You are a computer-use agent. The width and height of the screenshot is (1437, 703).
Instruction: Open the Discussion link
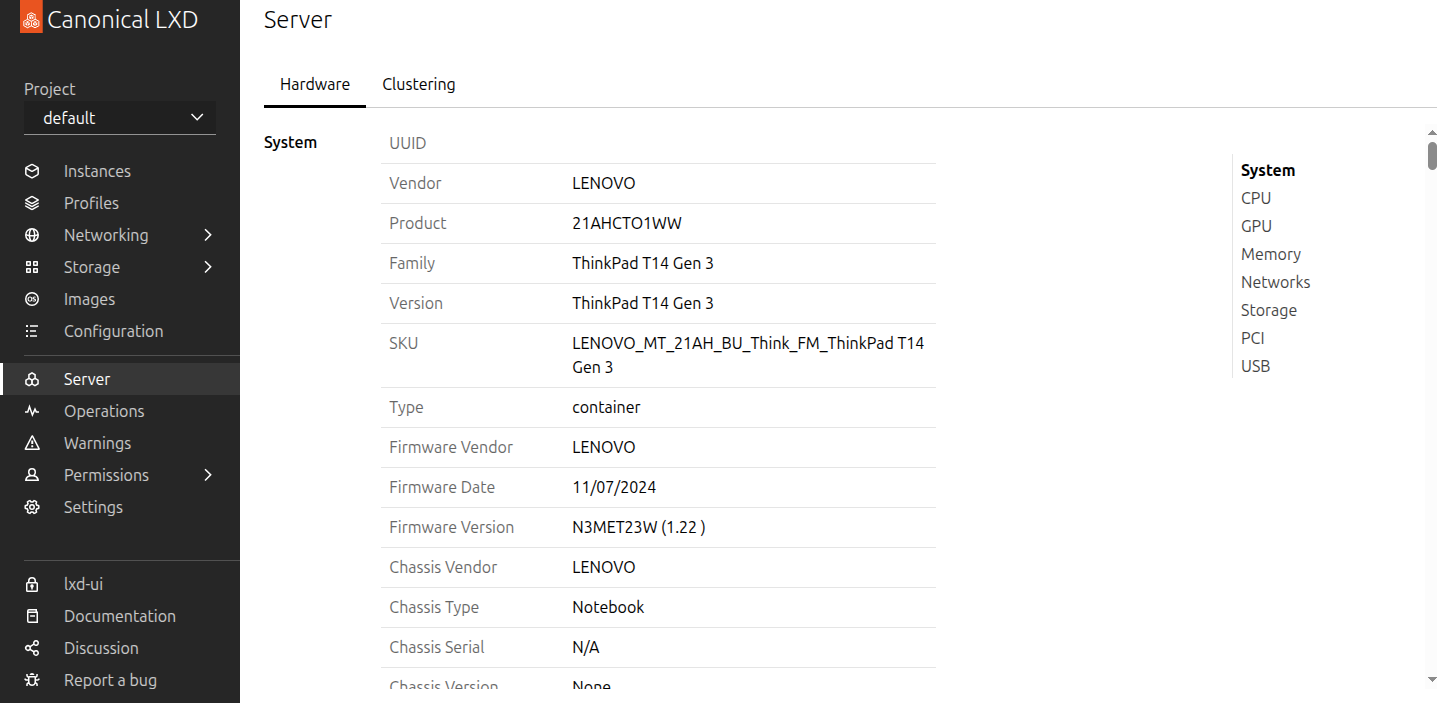(101, 648)
